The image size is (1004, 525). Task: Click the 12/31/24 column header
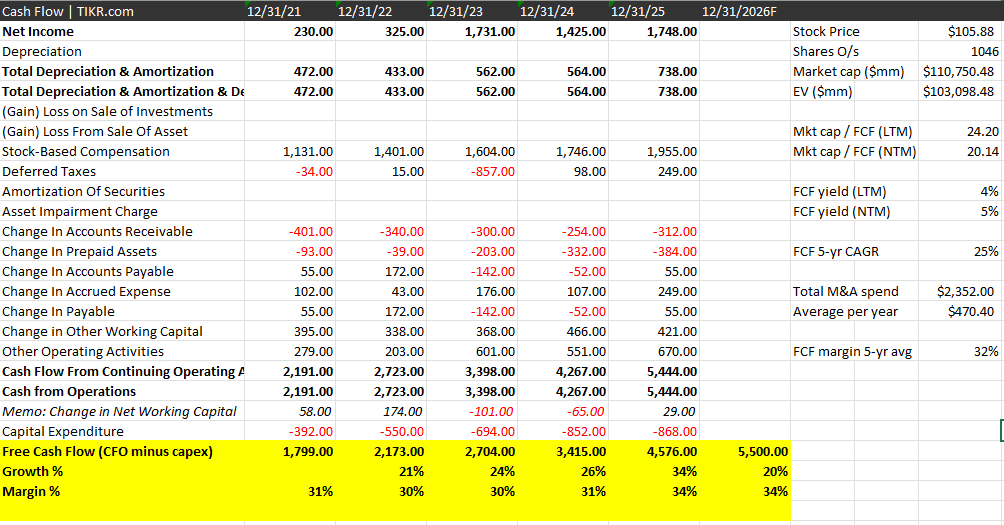click(546, 12)
